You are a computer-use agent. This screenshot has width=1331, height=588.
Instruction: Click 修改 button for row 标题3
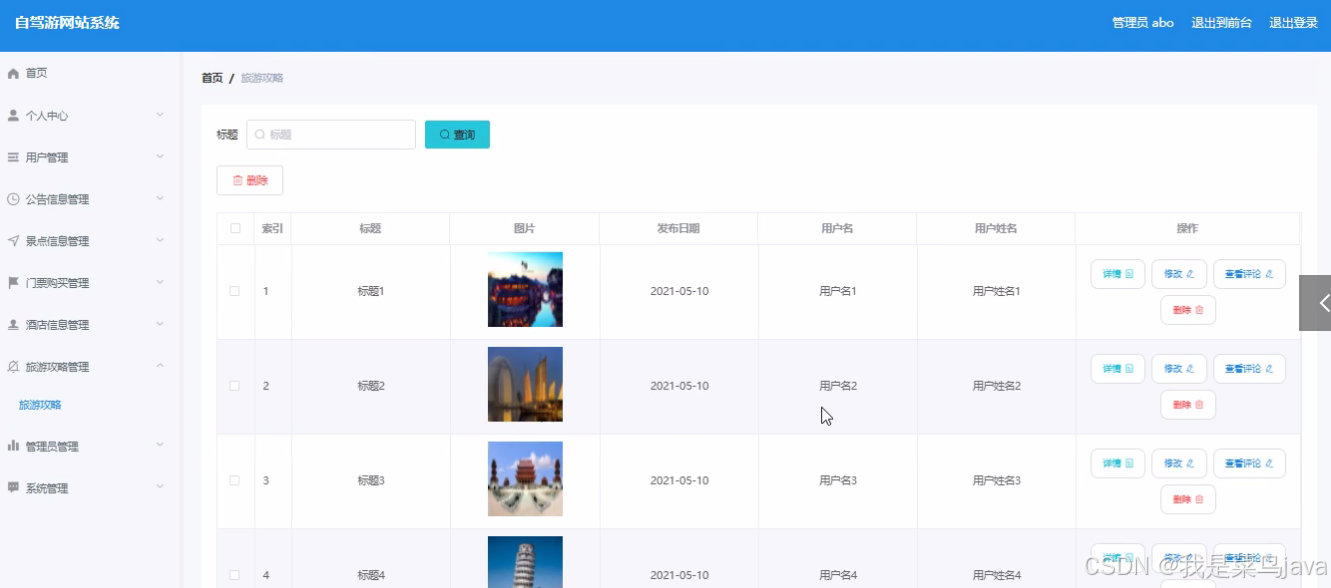pyautogui.click(x=1179, y=463)
